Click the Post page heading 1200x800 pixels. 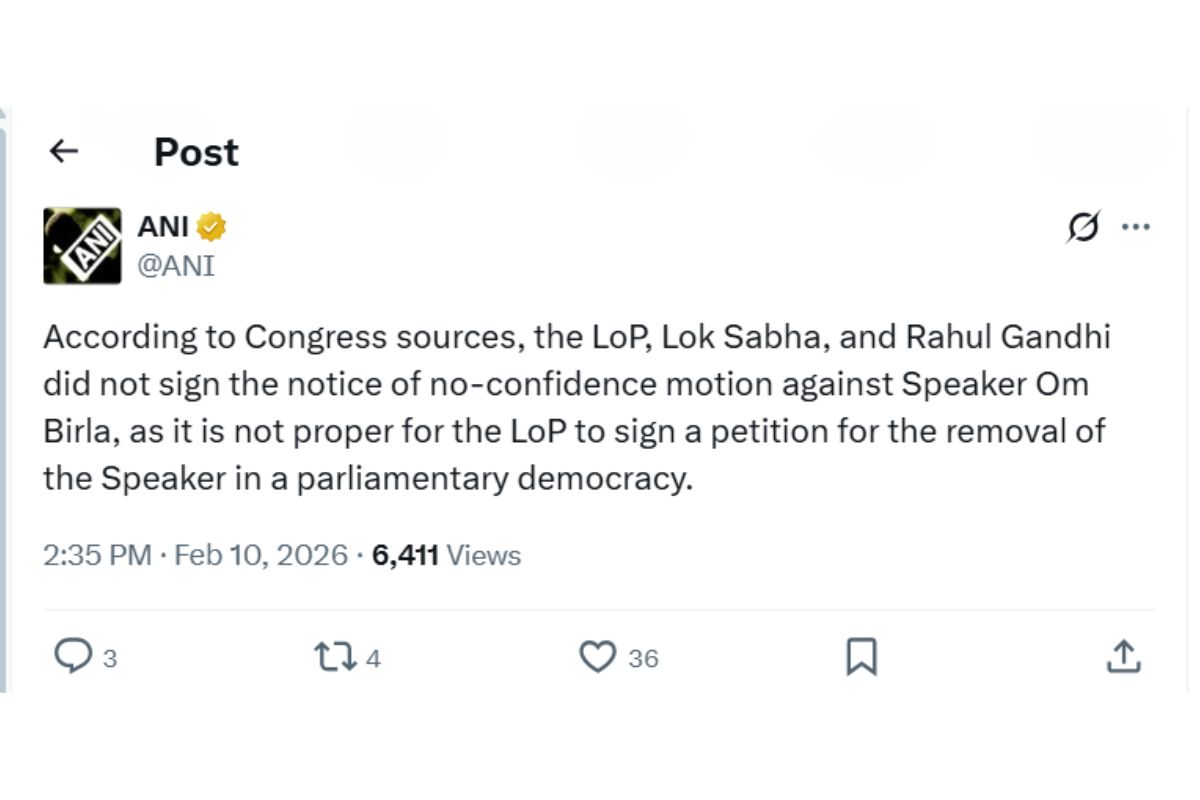(x=196, y=152)
